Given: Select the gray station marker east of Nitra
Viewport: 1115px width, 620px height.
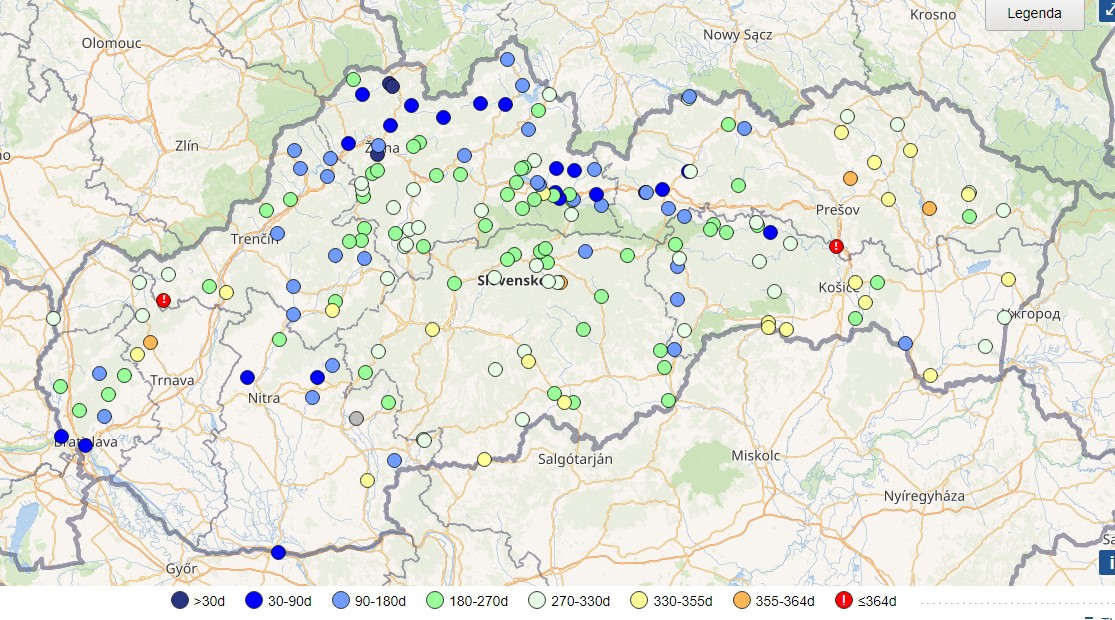Looking at the screenshot, I should click(x=356, y=418).
